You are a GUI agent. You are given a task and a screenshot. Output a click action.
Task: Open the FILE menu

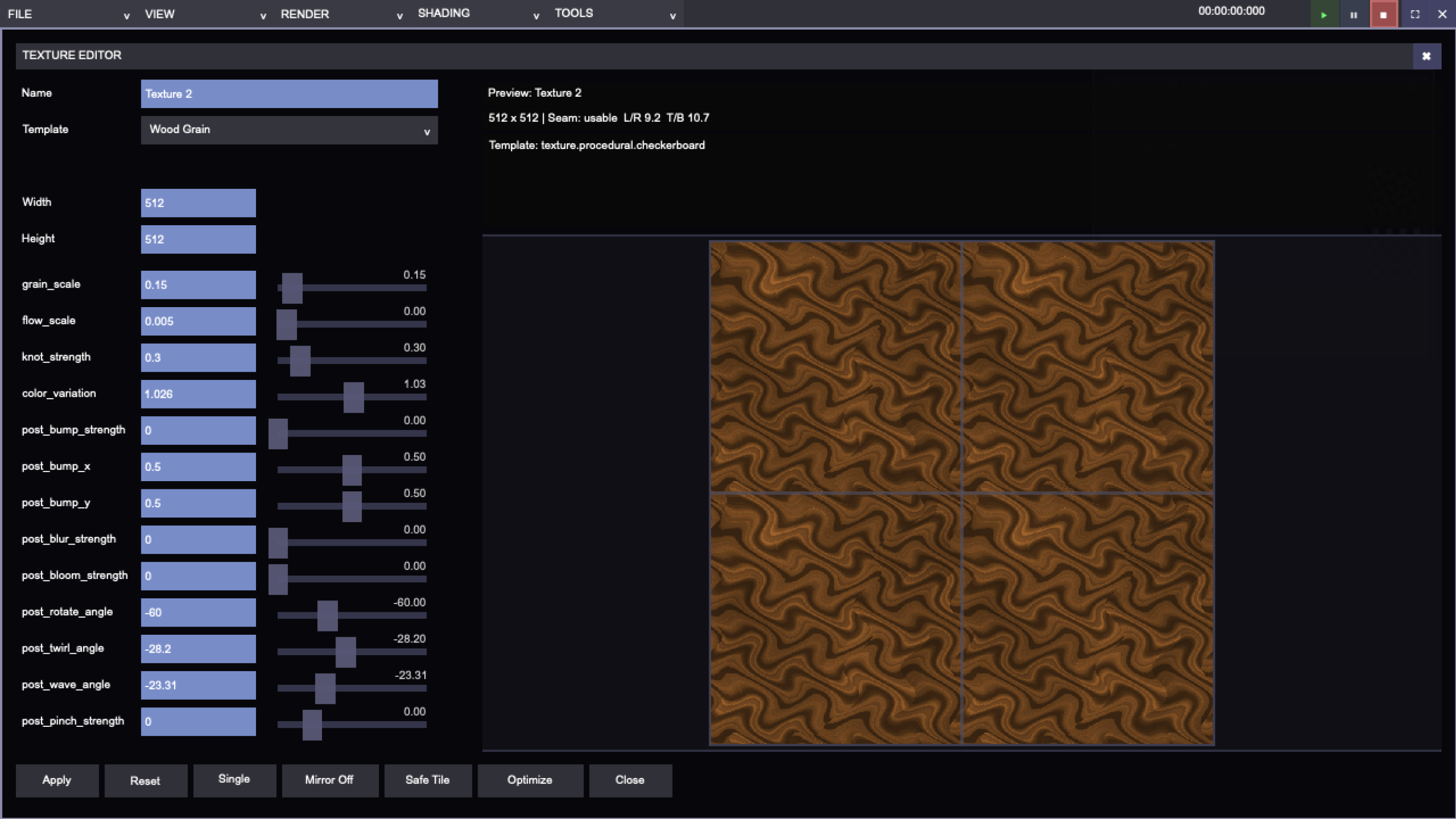[x=68, y=14]
